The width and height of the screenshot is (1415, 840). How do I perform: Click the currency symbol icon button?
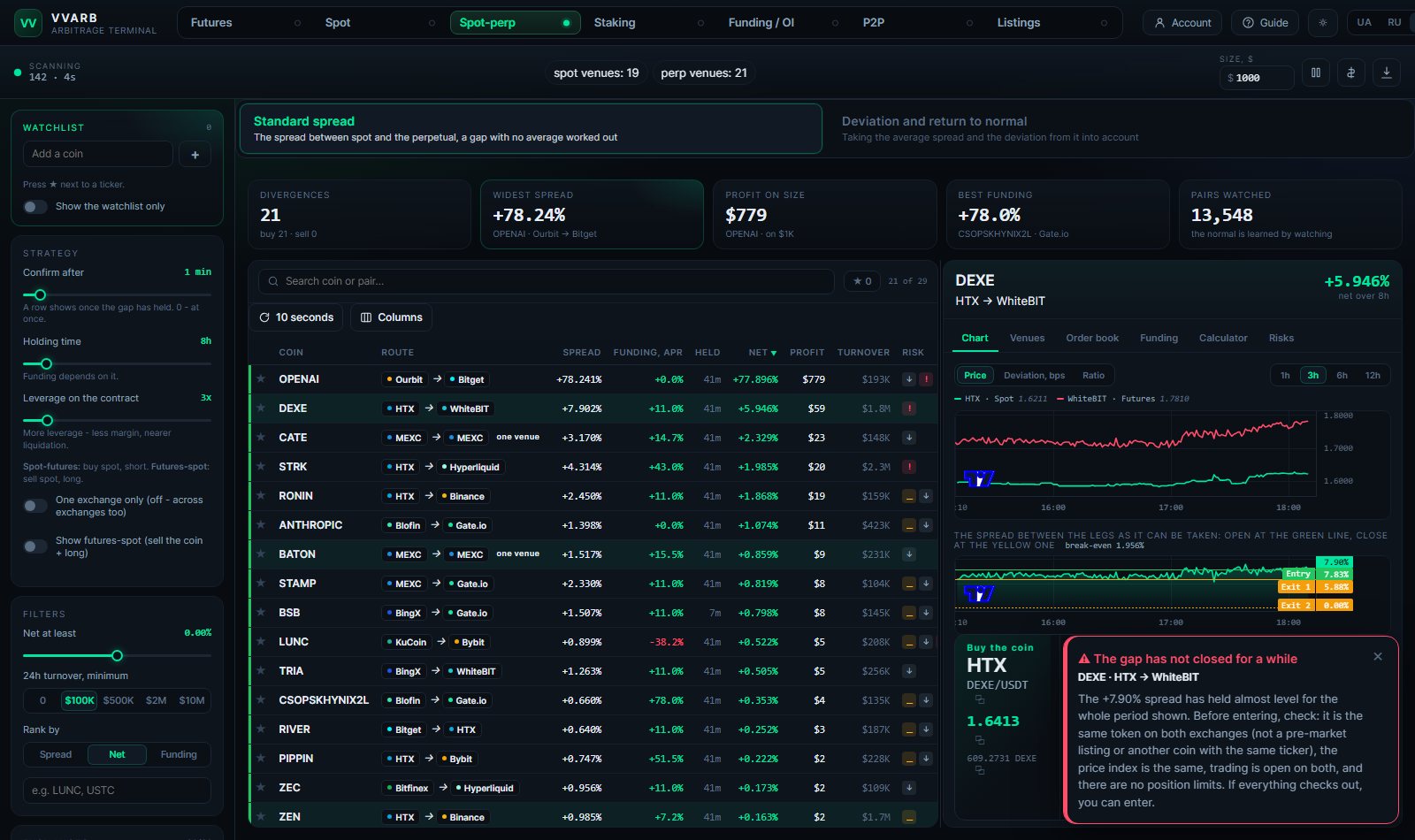1351,73
